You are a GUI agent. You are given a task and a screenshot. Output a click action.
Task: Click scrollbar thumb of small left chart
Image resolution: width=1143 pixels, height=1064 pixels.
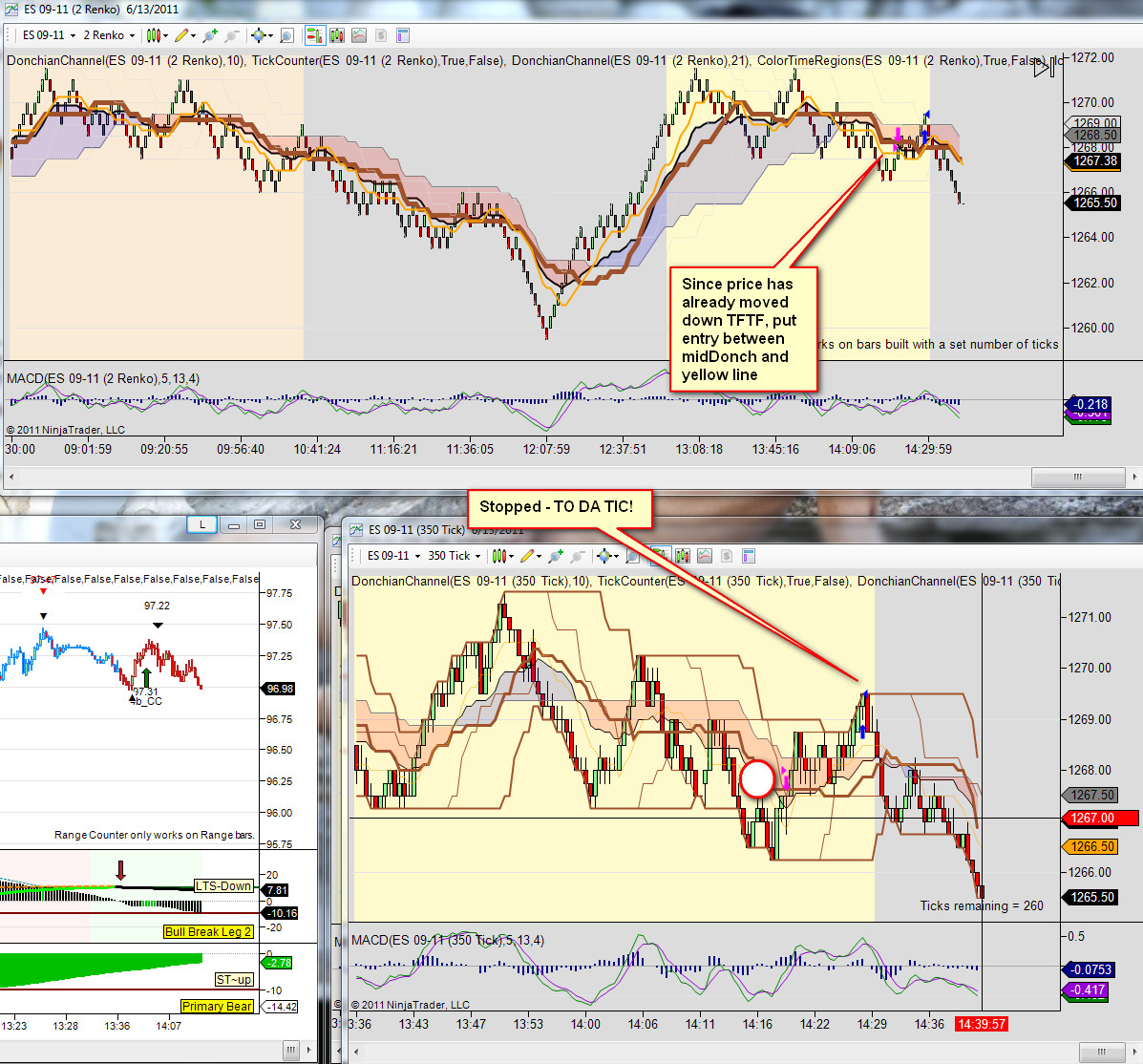pos(291,1050)
